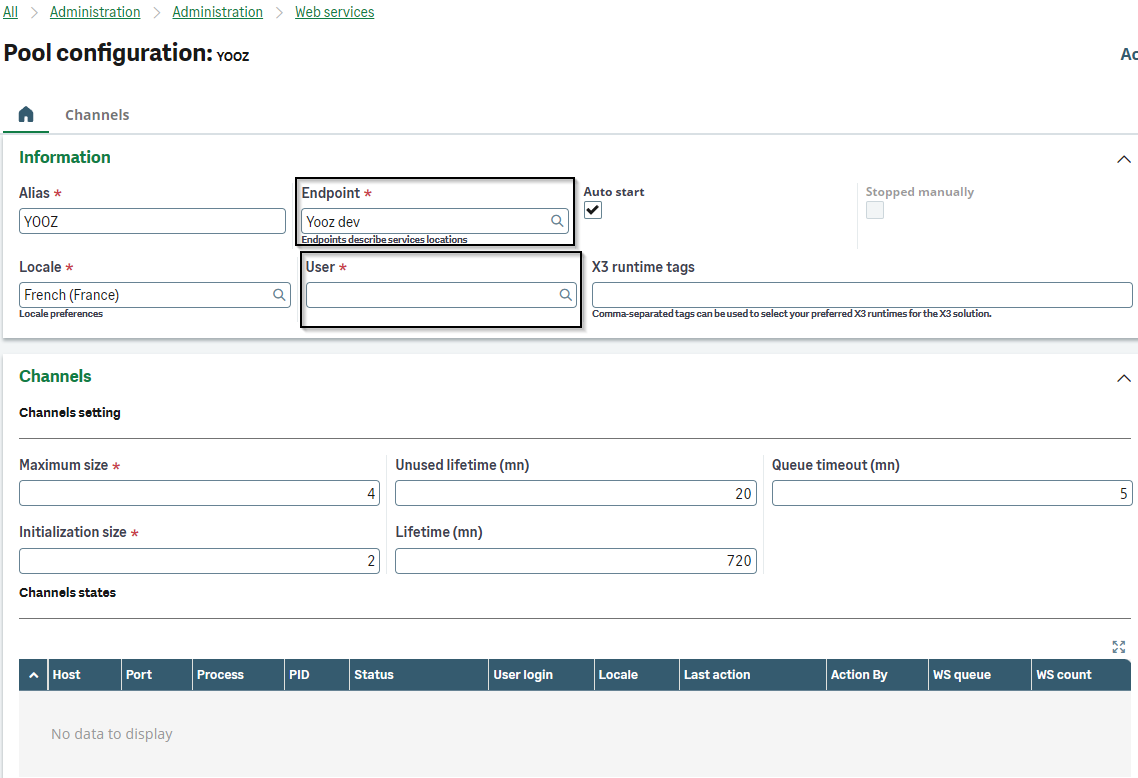
Task: Open the Endpoint lookup magnifier
Action: [557, 221]
